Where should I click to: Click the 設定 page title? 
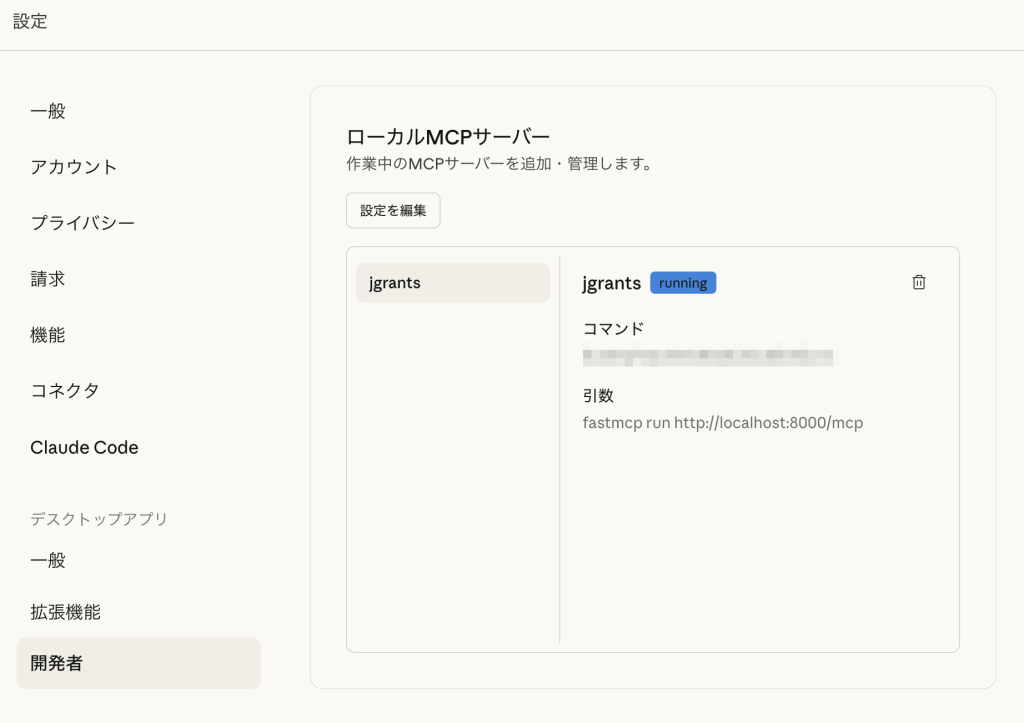30,22
